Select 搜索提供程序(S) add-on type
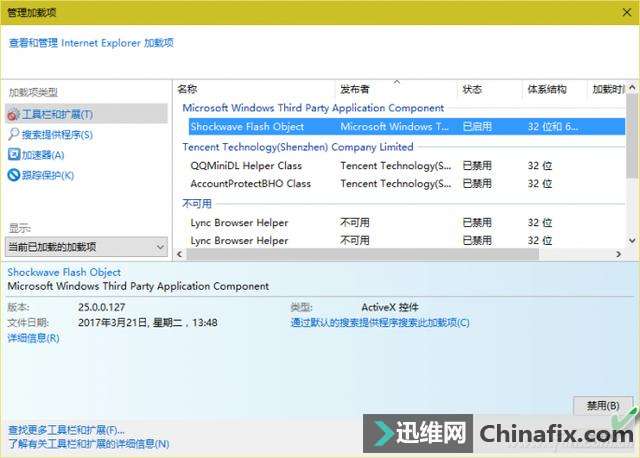The width and height of the screenshot is (640, 458). (x=57, y=135)
